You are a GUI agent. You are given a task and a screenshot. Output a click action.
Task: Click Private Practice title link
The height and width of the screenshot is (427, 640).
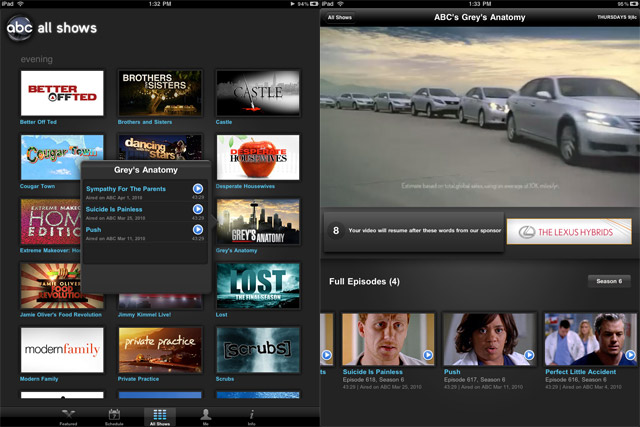[138, 379]
